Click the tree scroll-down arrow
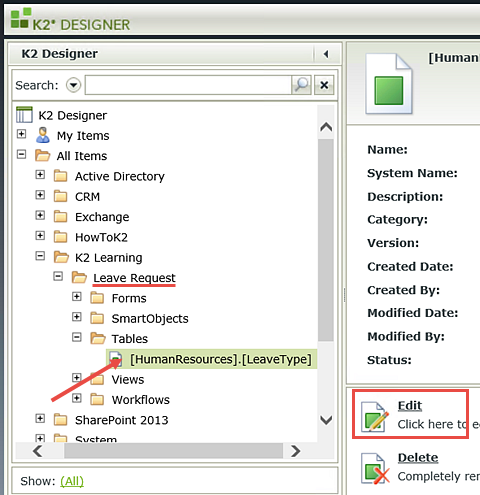 click(326, 420)
